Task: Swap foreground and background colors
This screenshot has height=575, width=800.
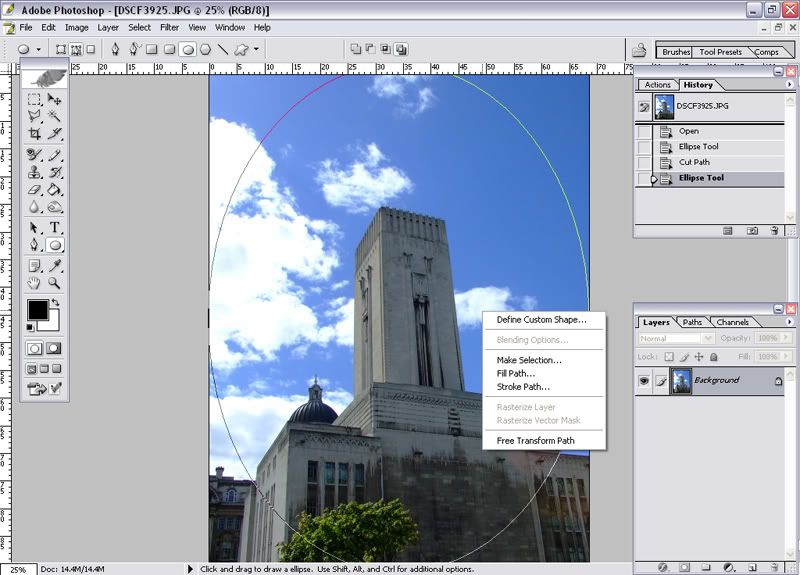Action: pyautogui.click(x=56, y=302)
